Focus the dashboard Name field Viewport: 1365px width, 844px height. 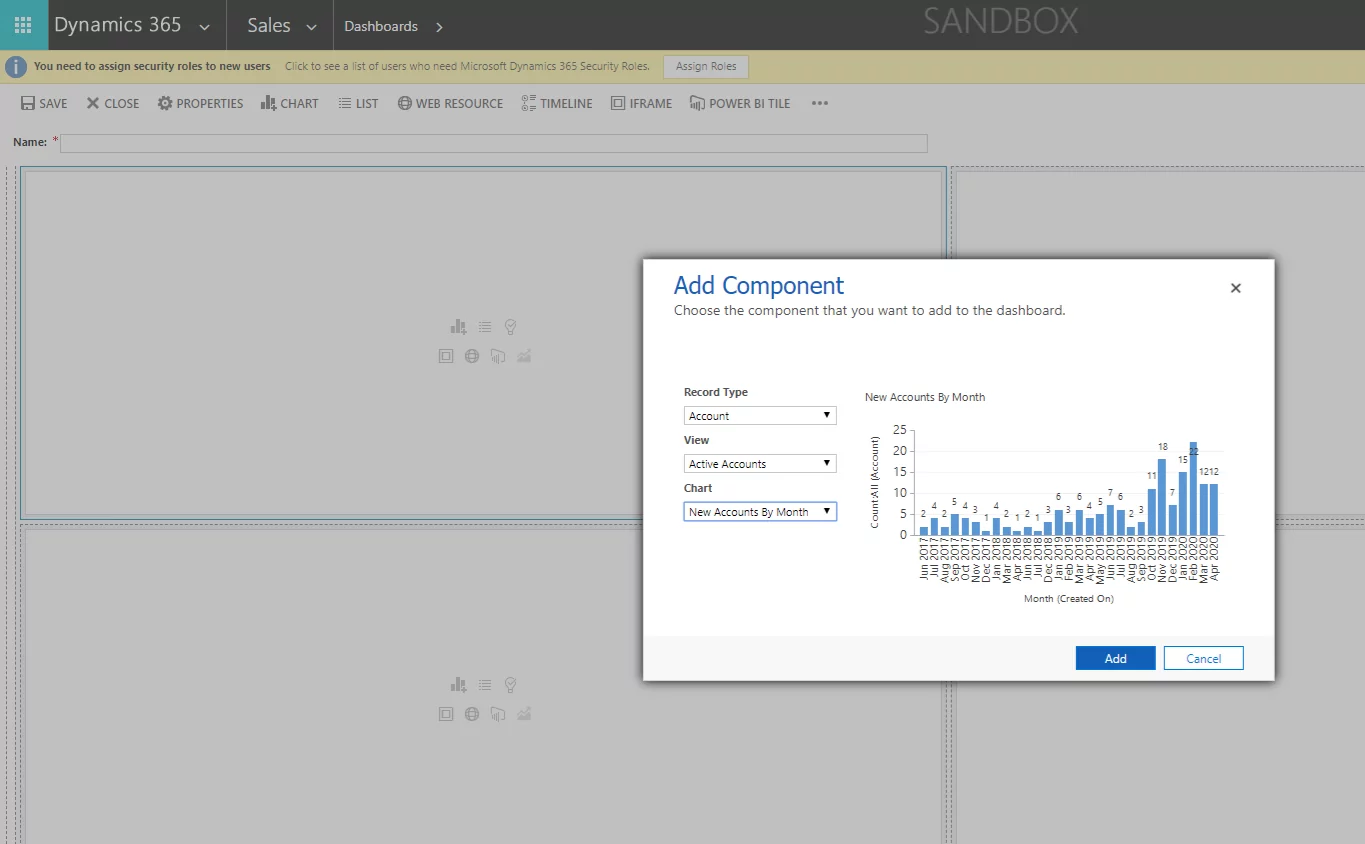493,143
